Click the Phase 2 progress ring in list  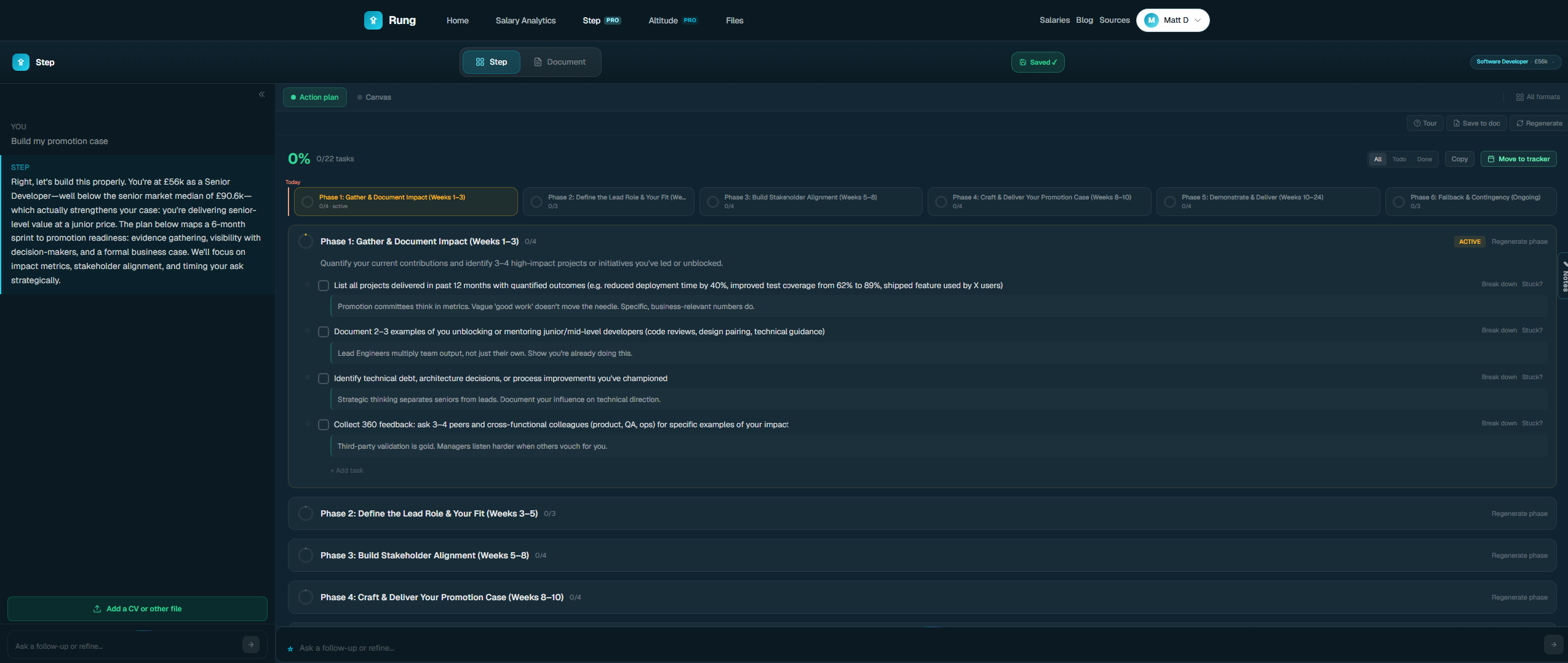tap(306, 513)
